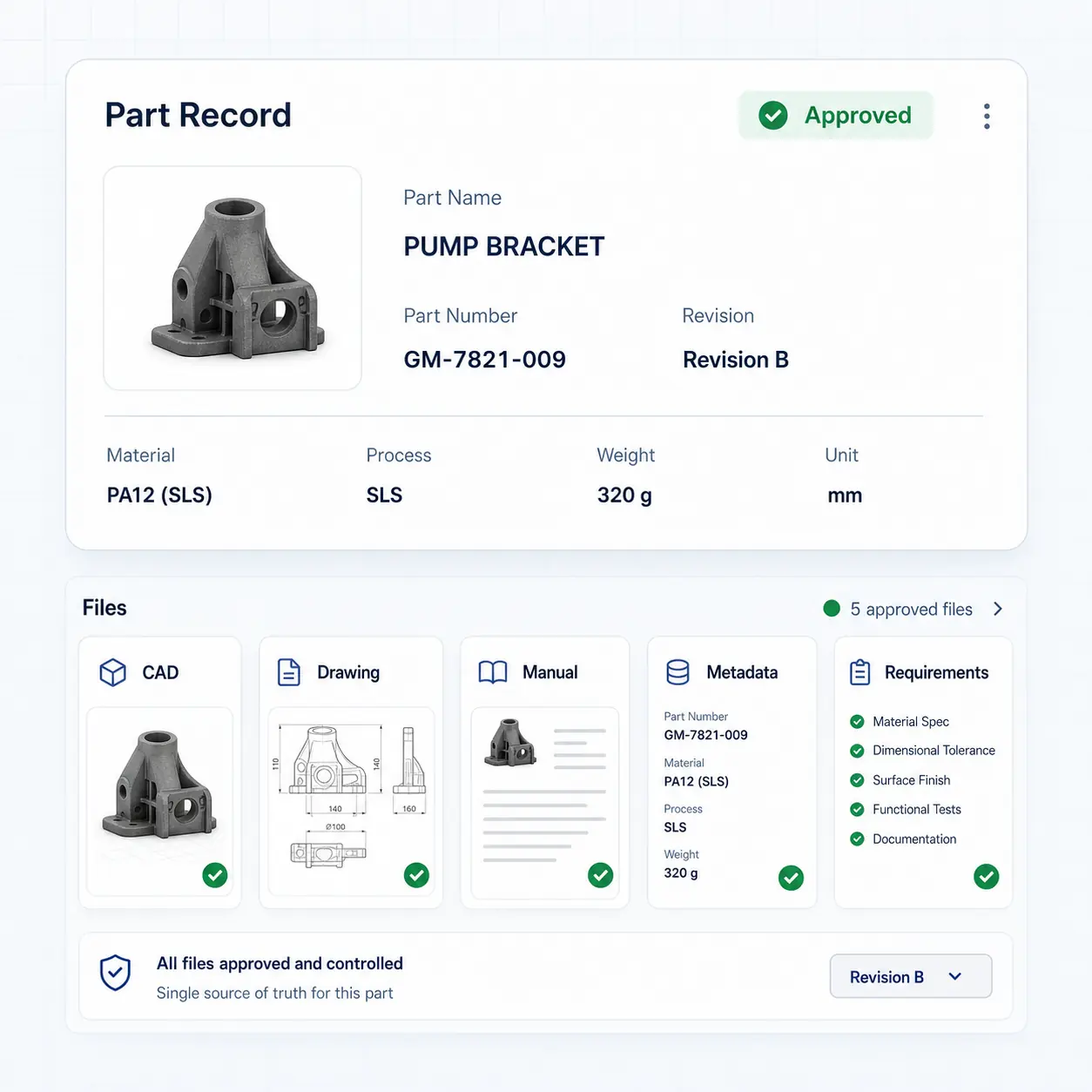The image size is (1092, 1092).
Task: Click the CAD card title
Action: point(160,672)
